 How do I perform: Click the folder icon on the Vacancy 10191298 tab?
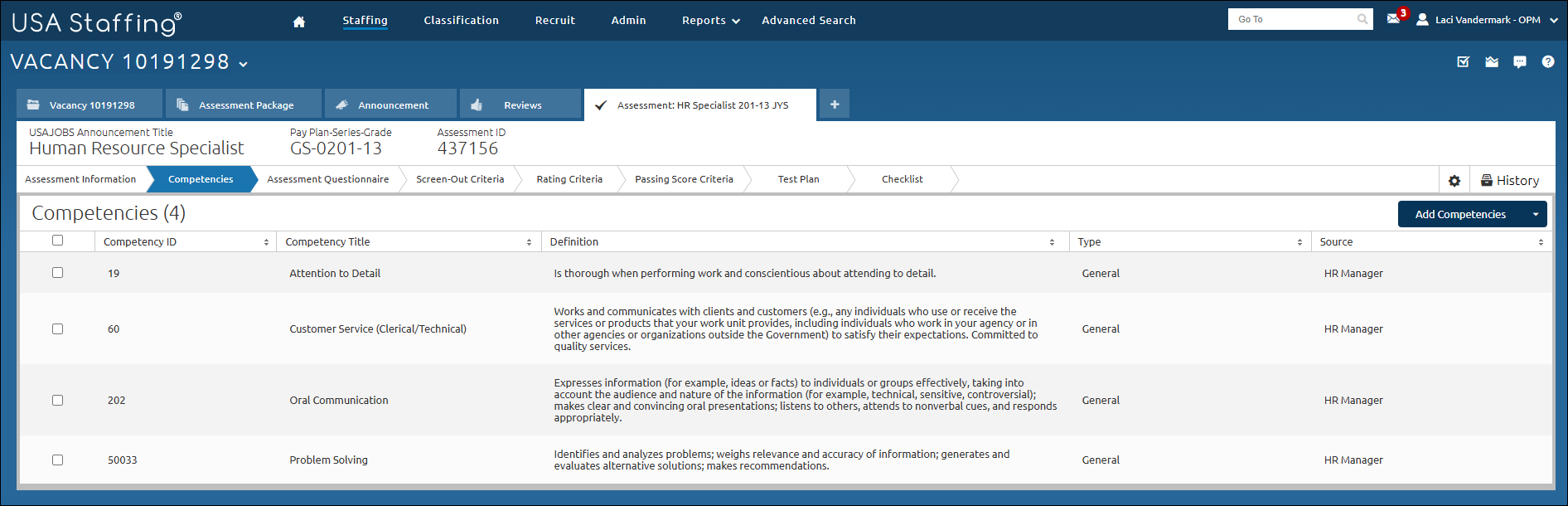click(33, 105)
